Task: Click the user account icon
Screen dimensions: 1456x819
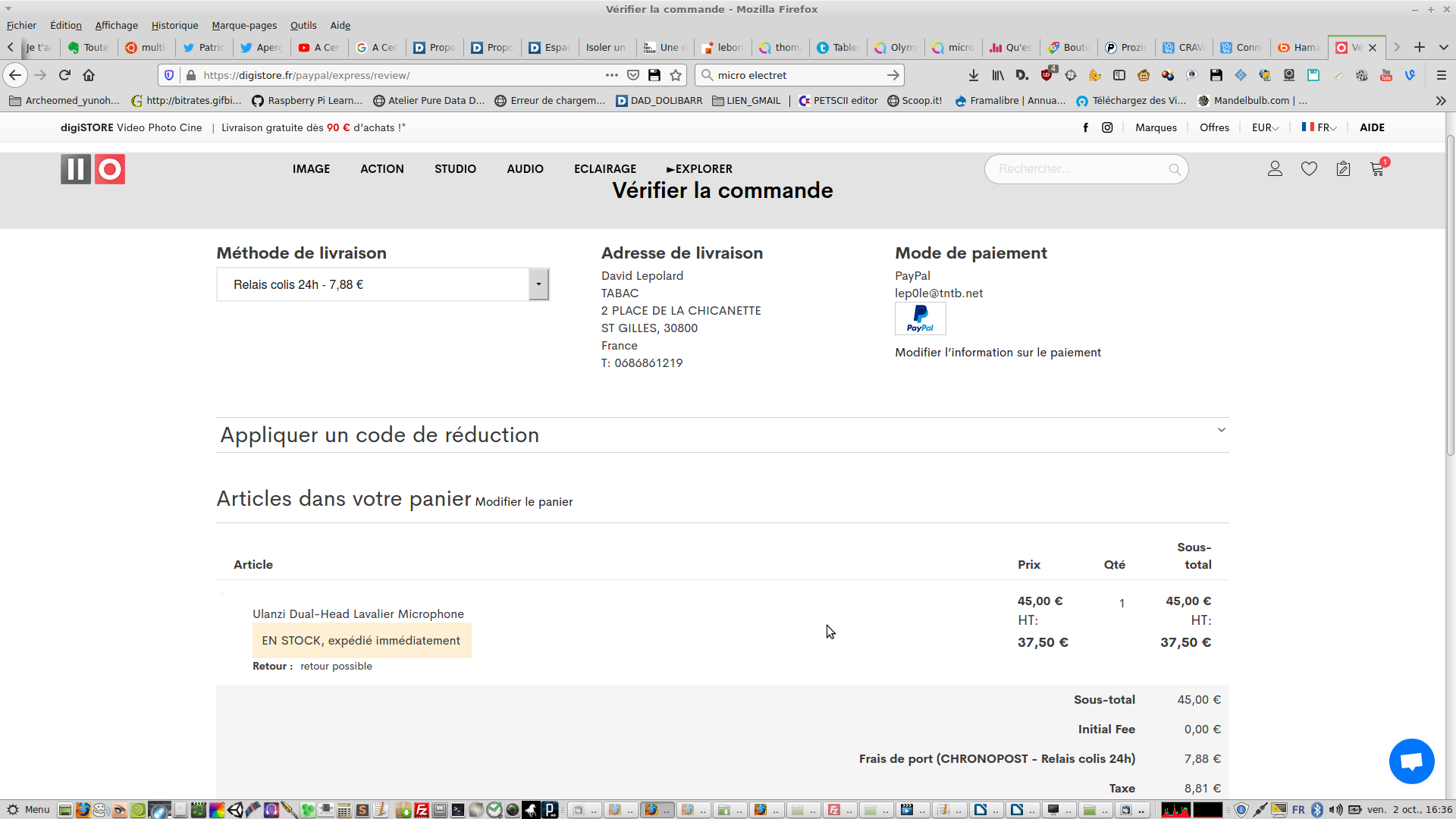Action: [1275, 169]
